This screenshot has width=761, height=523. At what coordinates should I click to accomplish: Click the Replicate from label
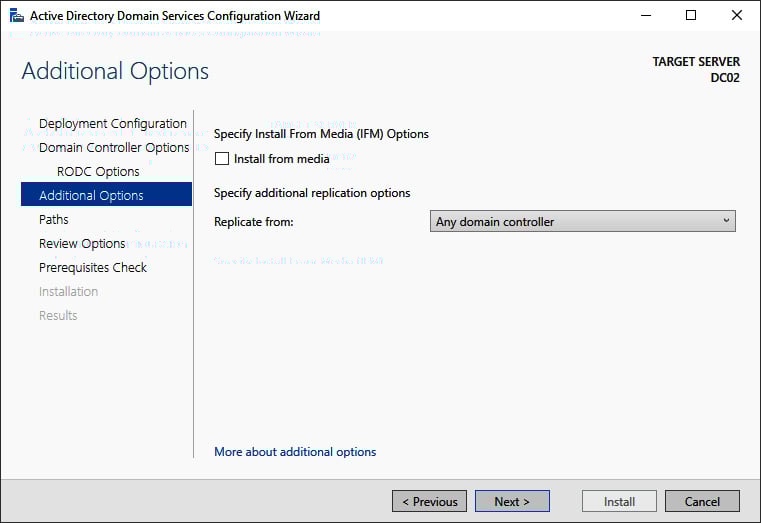point(254,222)
